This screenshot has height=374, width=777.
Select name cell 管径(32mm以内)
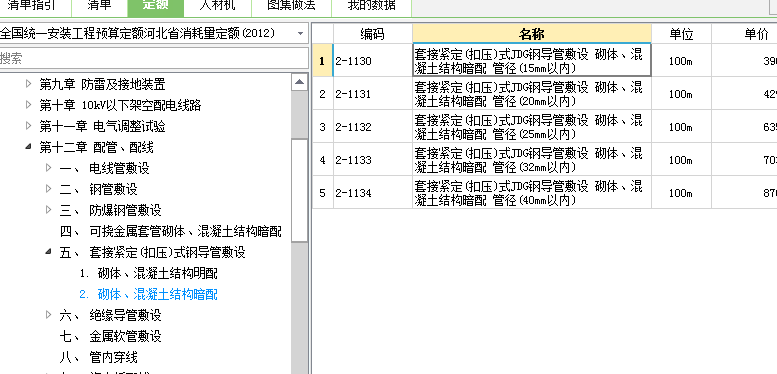532,159
